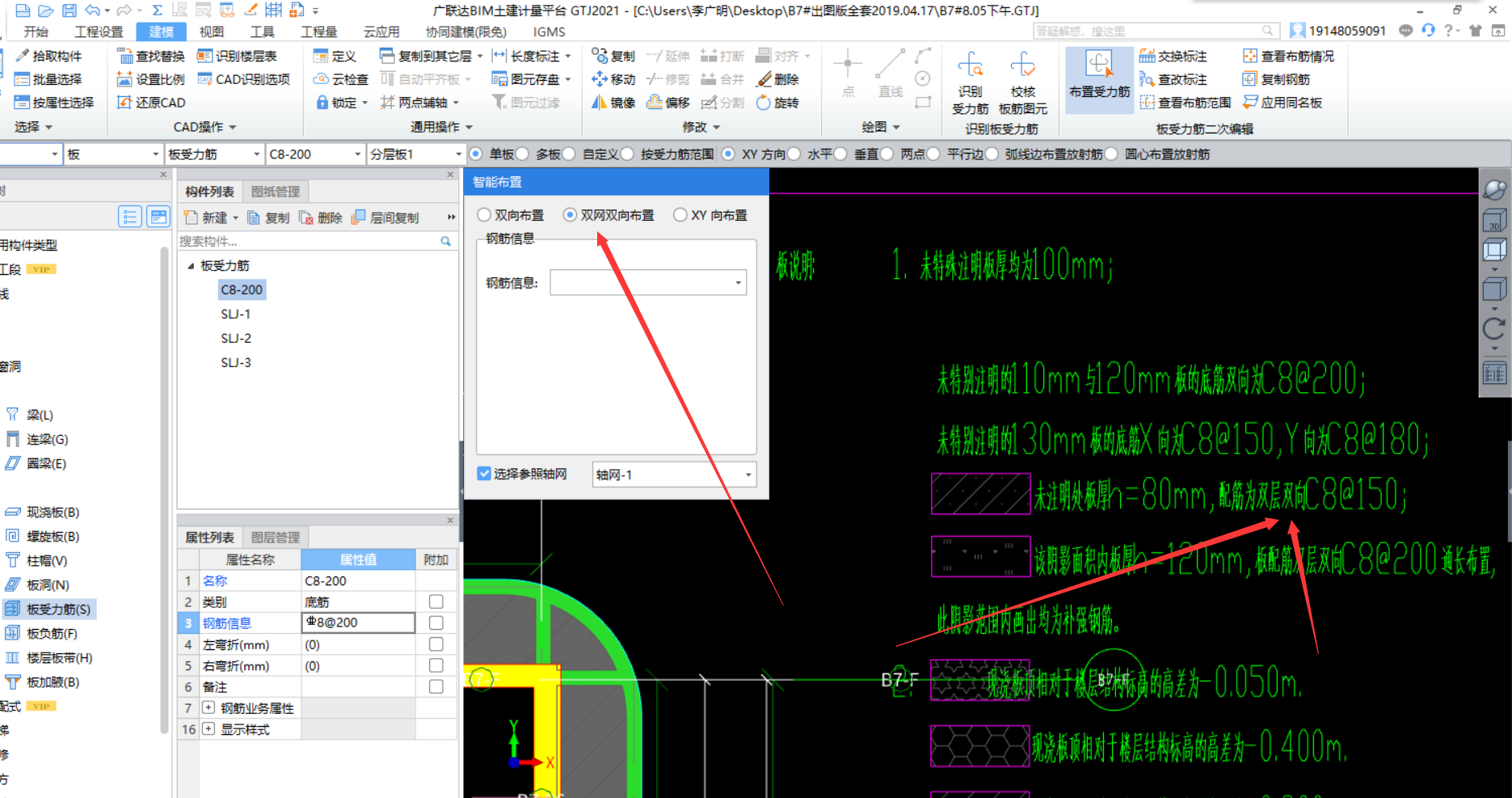Open CAD识别选项 settings
The image size is (1512, 798).
(243, 79)
